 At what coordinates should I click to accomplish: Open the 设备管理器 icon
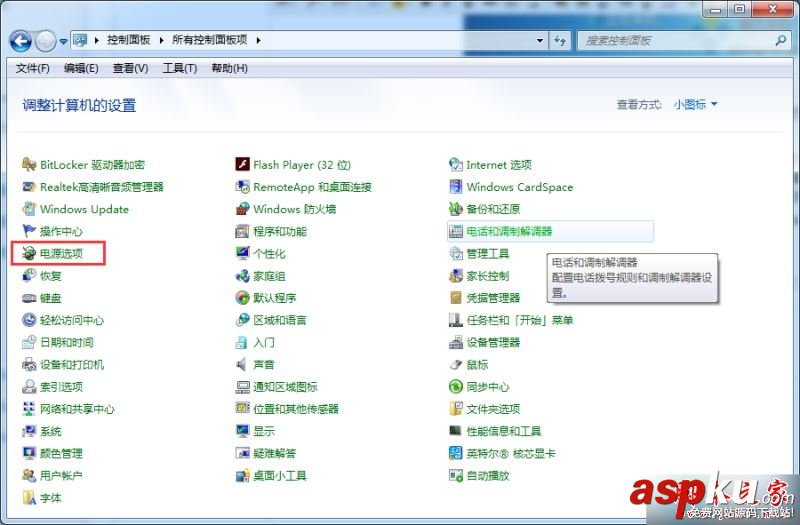pyautogui.click(x=456, y=342)
